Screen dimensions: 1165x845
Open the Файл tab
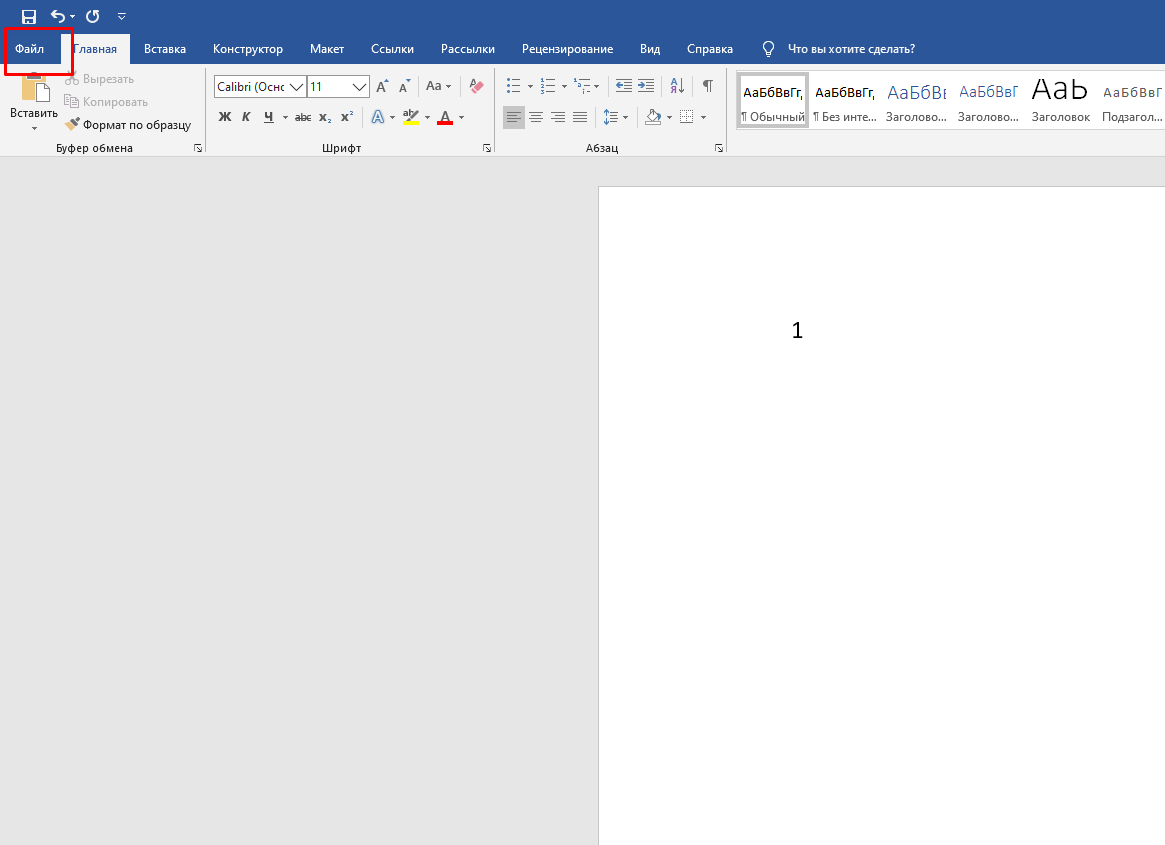[x=29, y=49]
